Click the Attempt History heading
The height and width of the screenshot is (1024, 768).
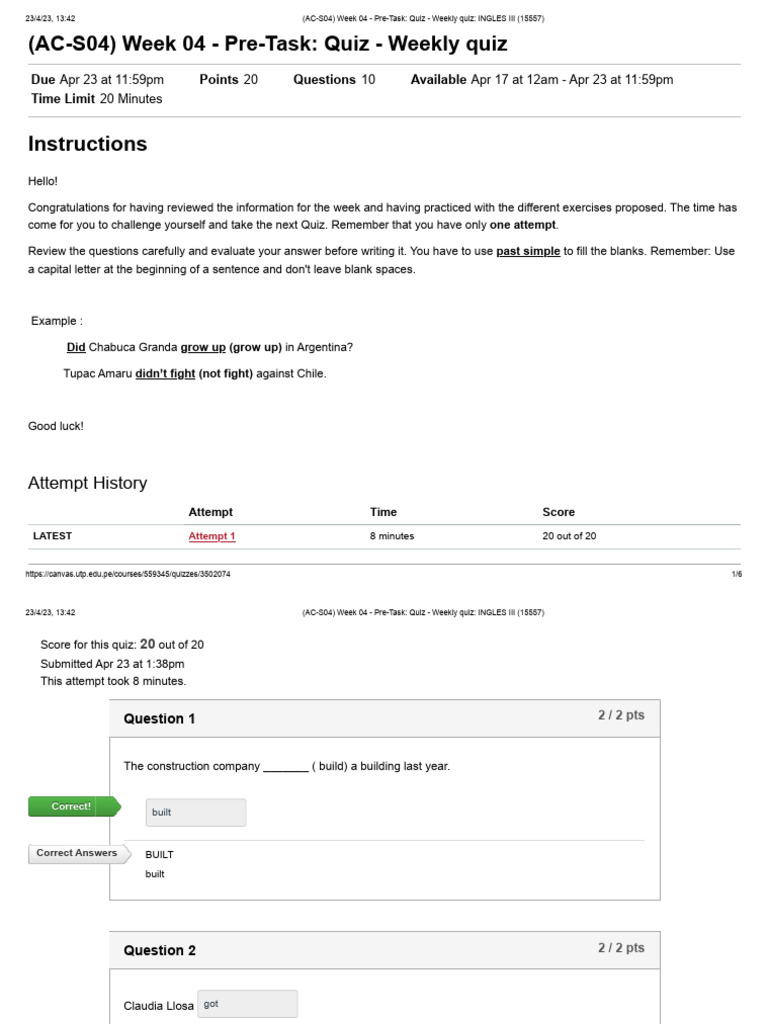[x=88, y=483]
